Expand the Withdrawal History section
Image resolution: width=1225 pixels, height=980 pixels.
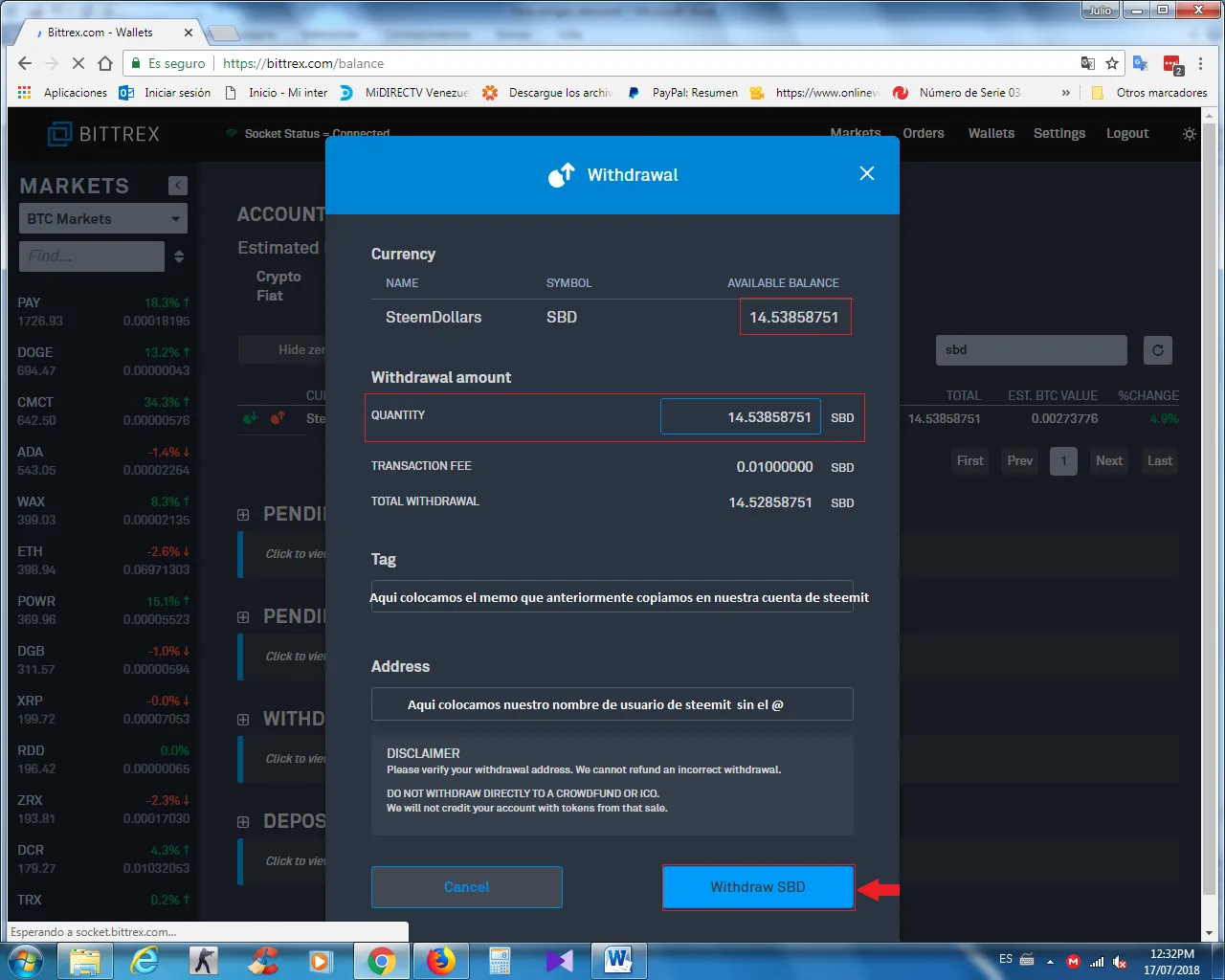pos(243,720)
